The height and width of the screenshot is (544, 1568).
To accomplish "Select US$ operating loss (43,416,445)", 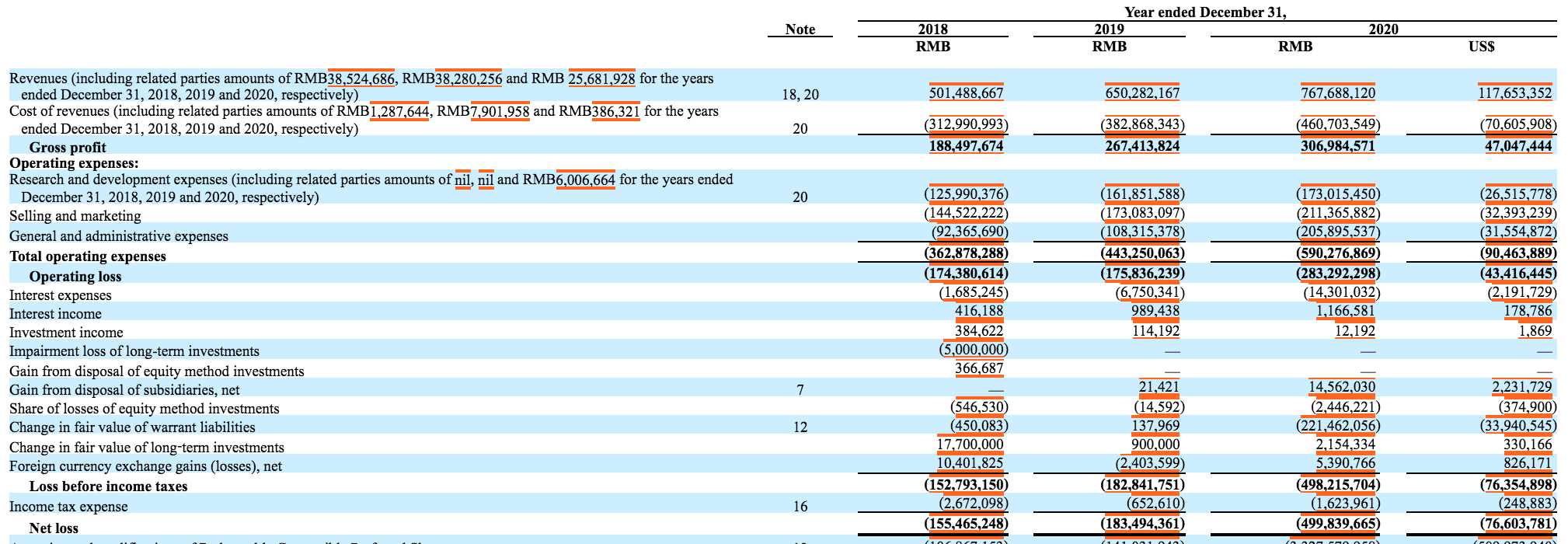I will 1517,274.
